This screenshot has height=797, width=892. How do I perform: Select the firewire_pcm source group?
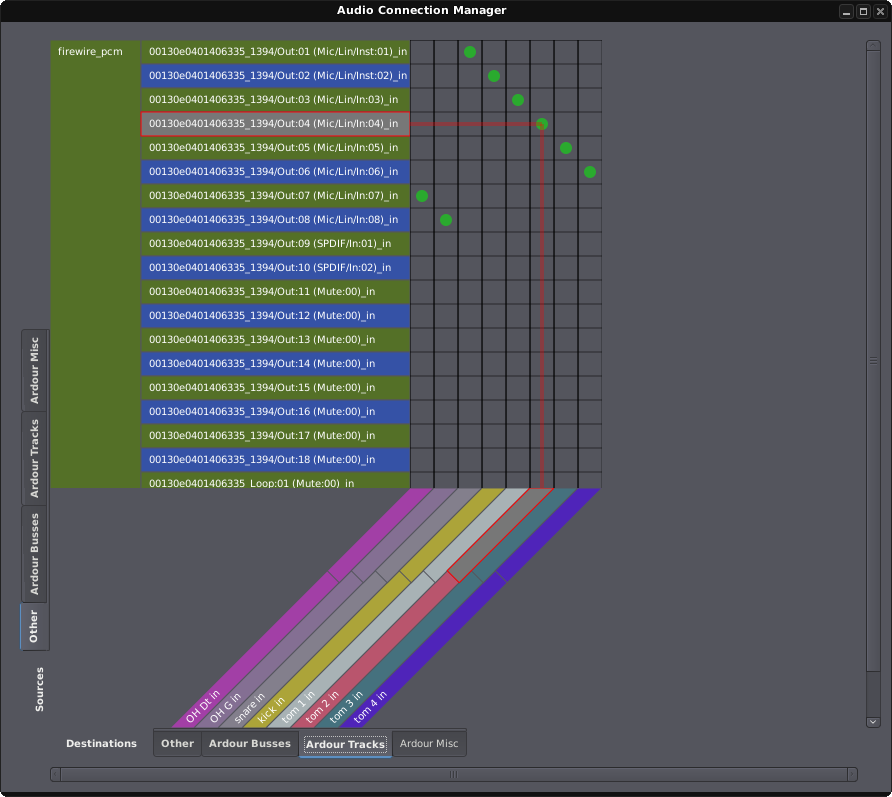pyautogui.click(x=96, y=264)
